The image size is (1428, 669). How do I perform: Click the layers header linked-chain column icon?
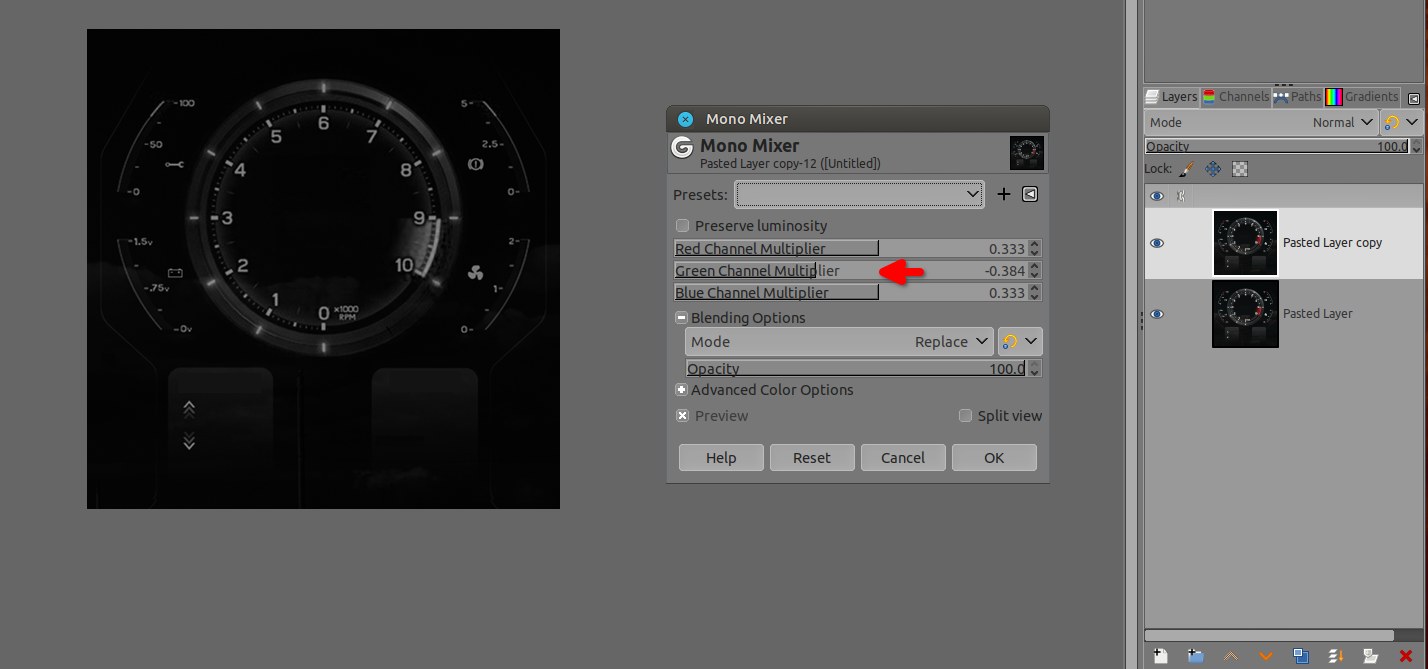(x=1181, y=196)
